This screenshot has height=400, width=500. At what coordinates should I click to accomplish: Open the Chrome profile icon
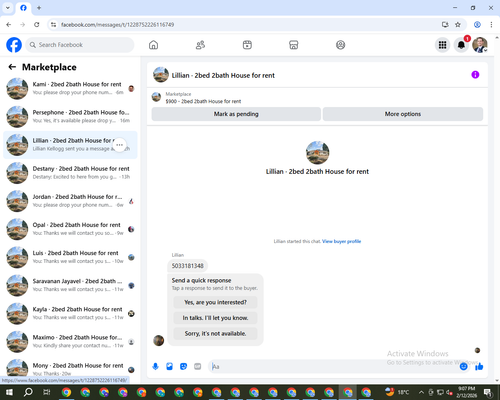click(x=477, y=25)
